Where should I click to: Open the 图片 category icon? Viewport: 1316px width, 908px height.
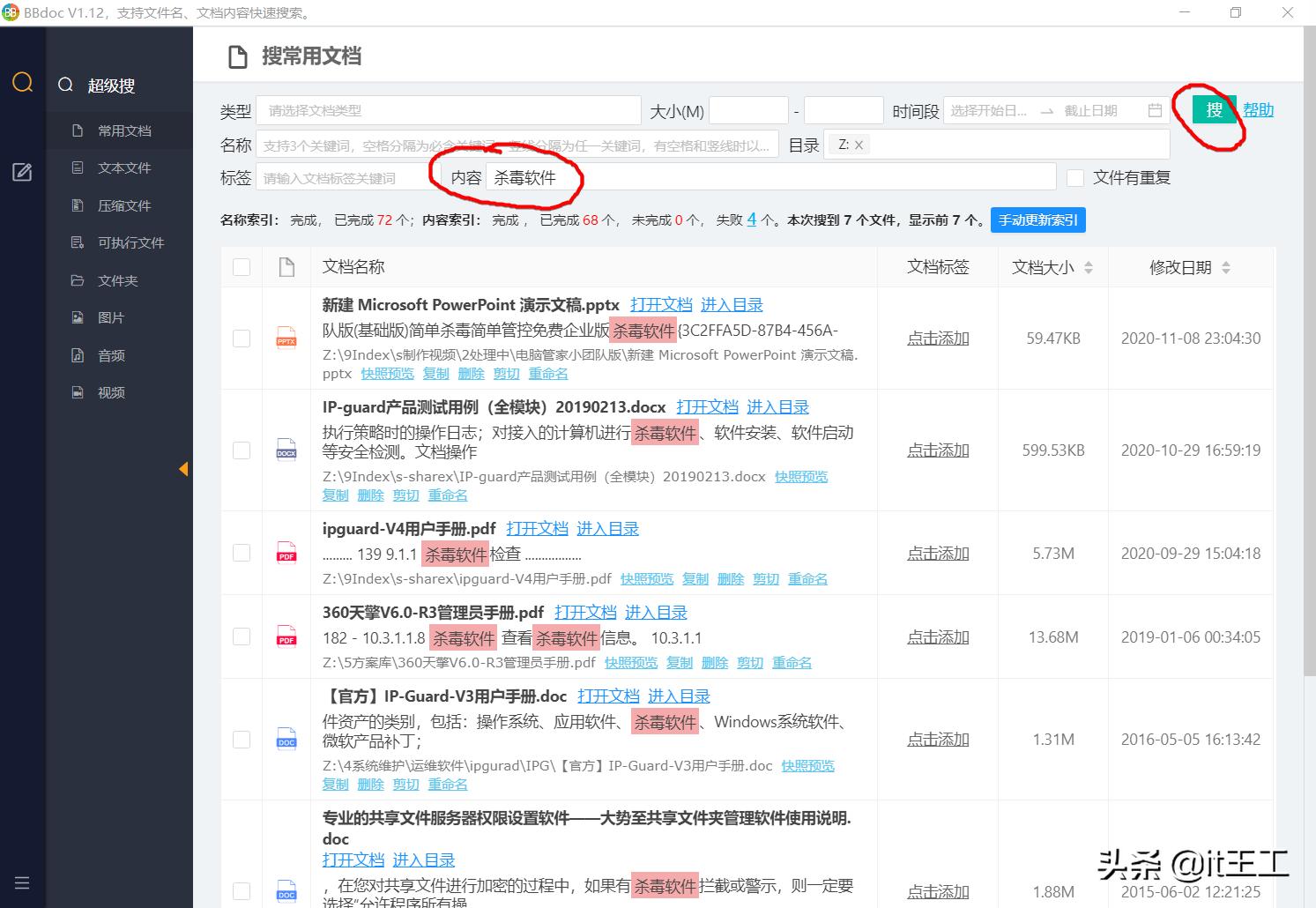[x=78, y=317]
